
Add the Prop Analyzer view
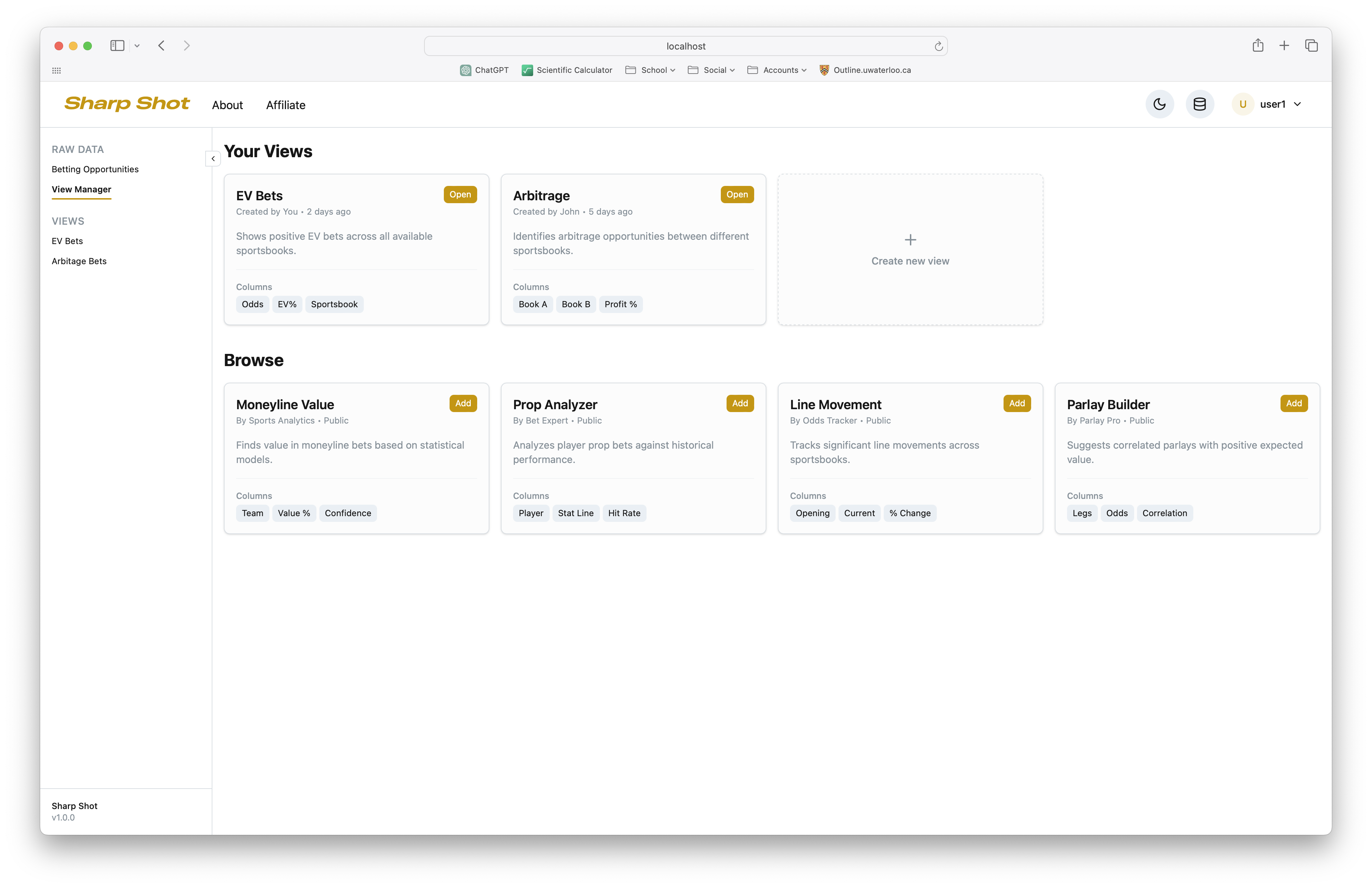coord(740,403)
